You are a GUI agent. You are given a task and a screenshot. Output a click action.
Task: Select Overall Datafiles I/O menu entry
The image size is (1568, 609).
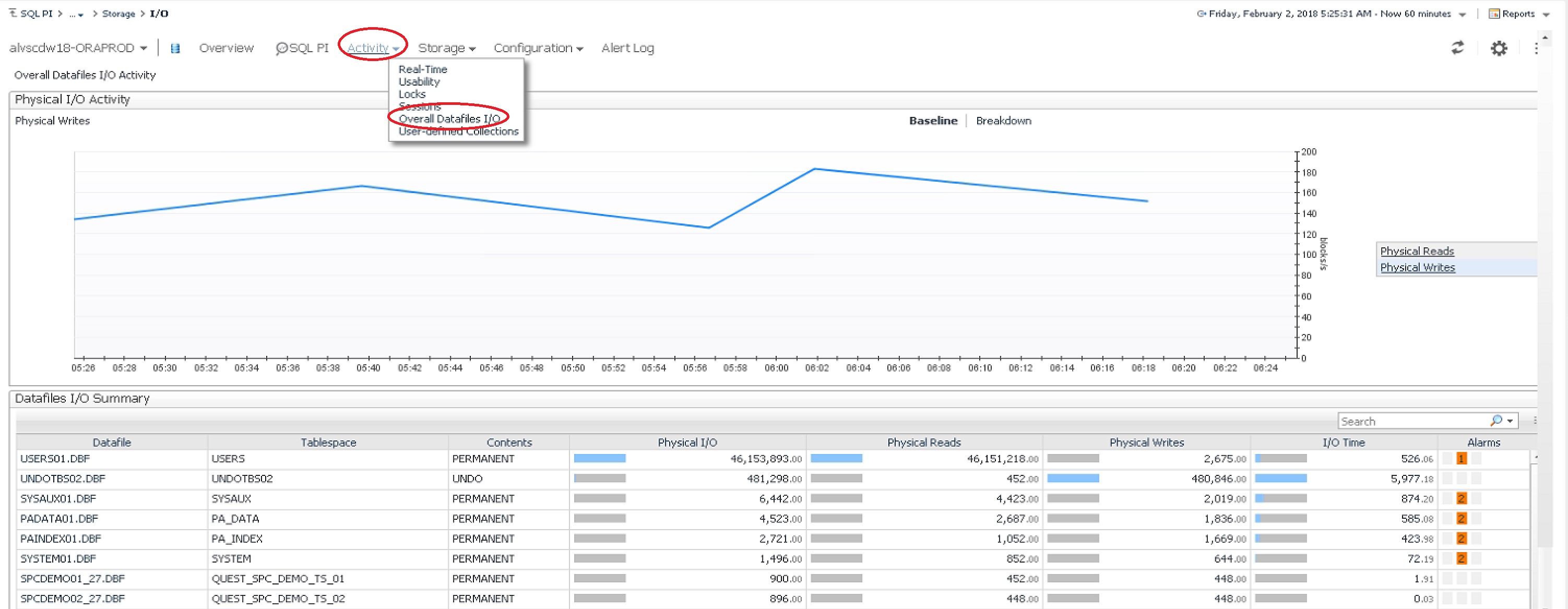point(448,118)
